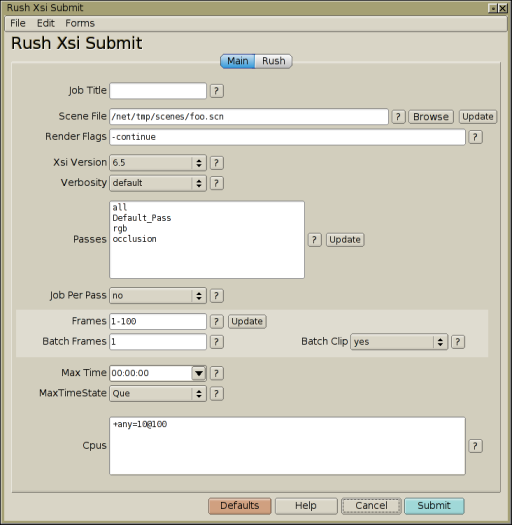Open the Xsi Version dropdown
The image size is (512, 525).
[158, 163]
